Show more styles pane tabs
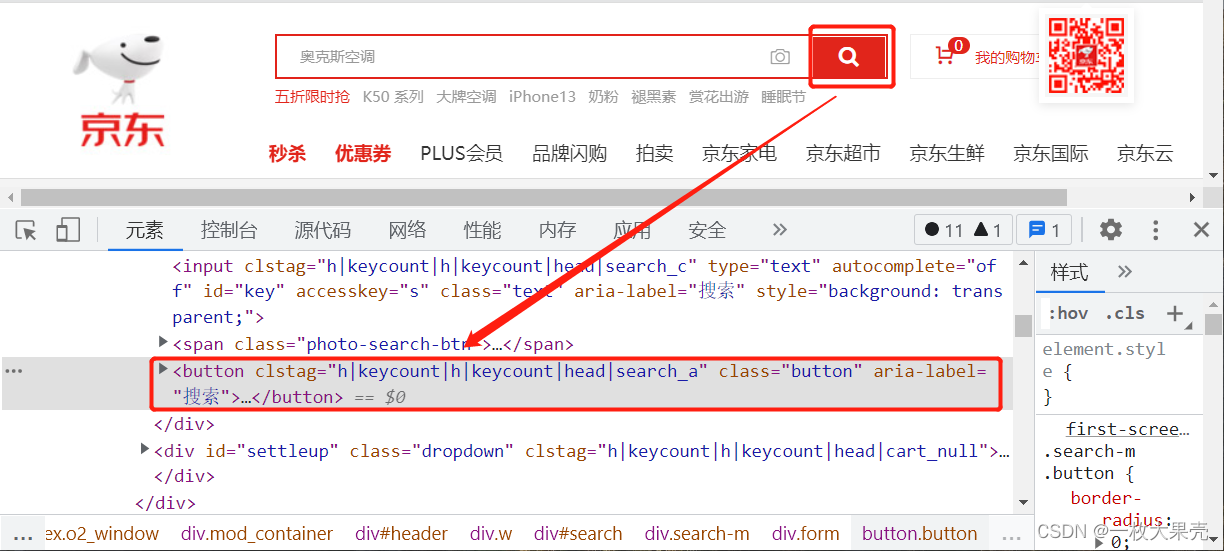 [1125, 272]
